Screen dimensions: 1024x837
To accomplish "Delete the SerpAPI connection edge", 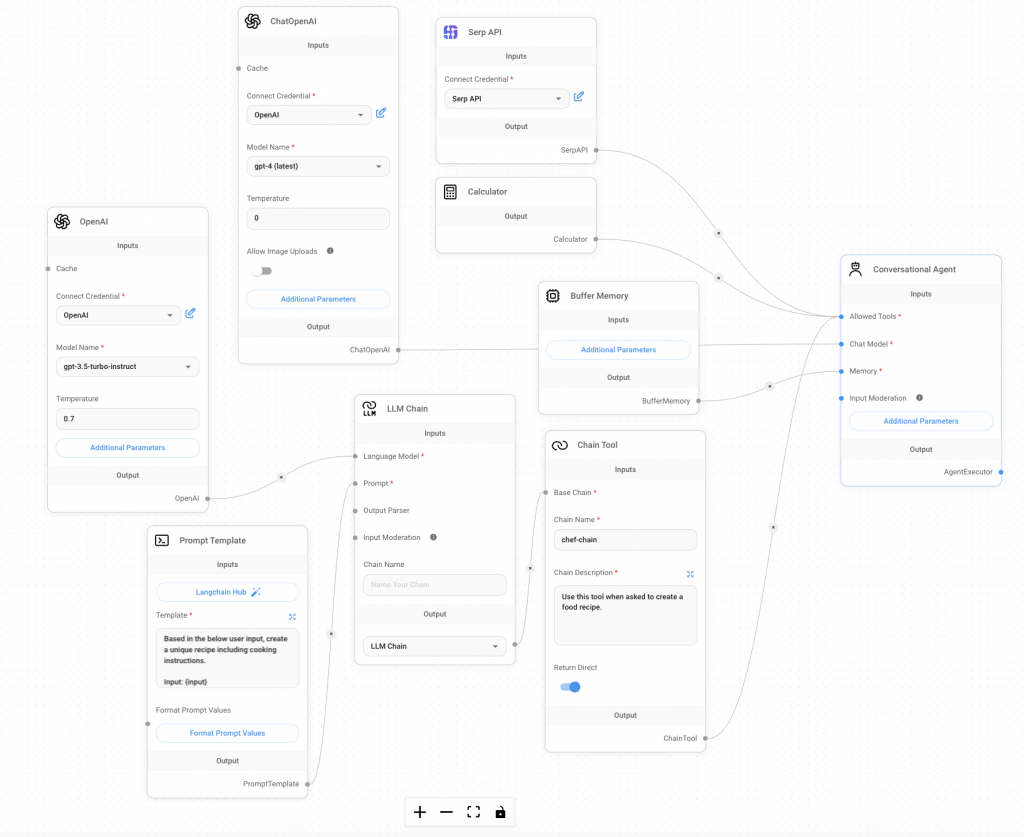I will tap(718, 233).
